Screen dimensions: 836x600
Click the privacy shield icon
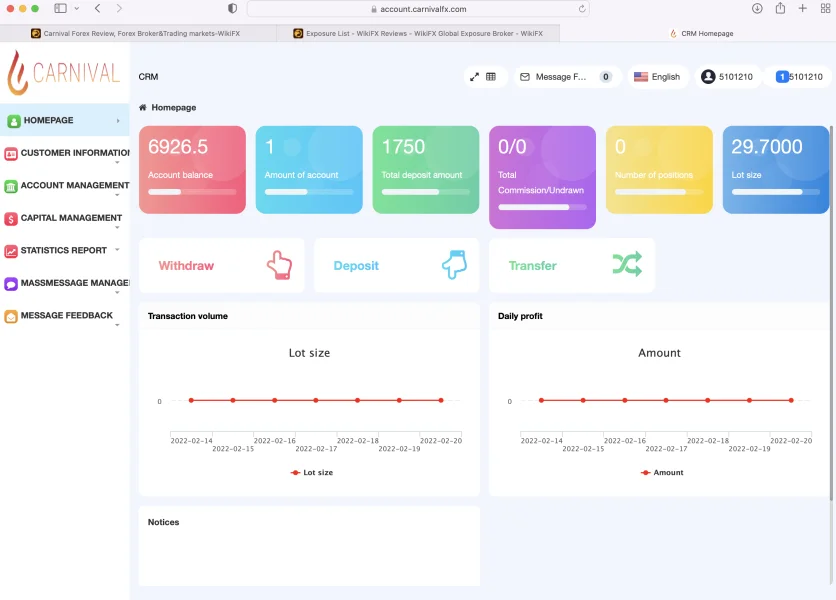(232, 9)
